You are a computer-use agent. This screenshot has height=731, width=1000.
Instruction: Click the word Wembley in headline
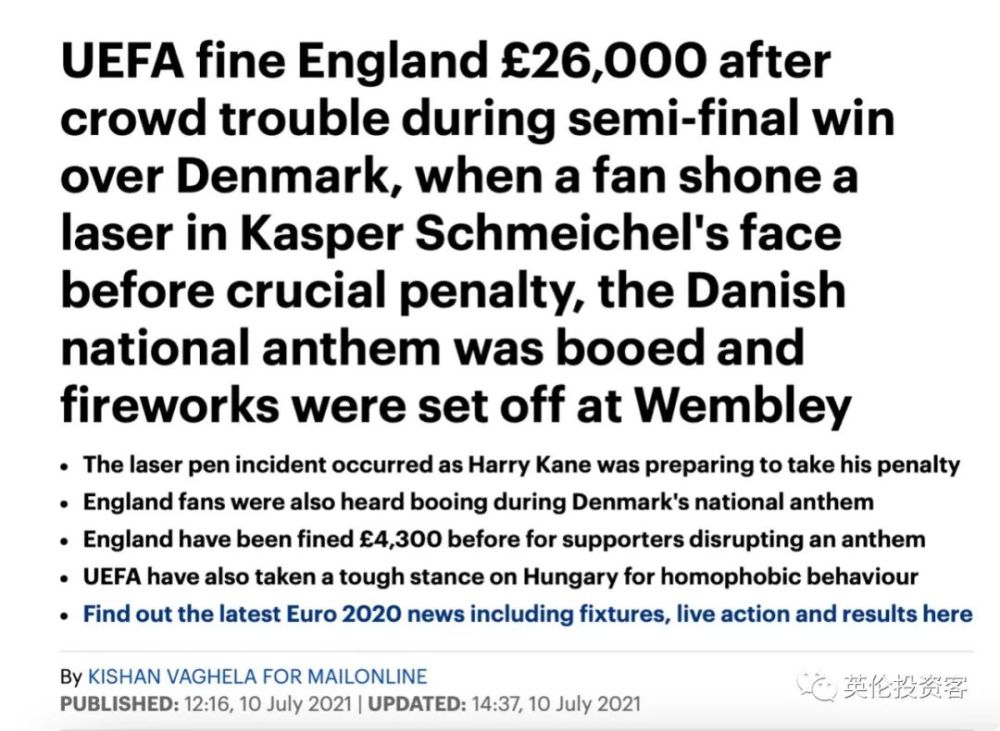click(x=743, y=405)
